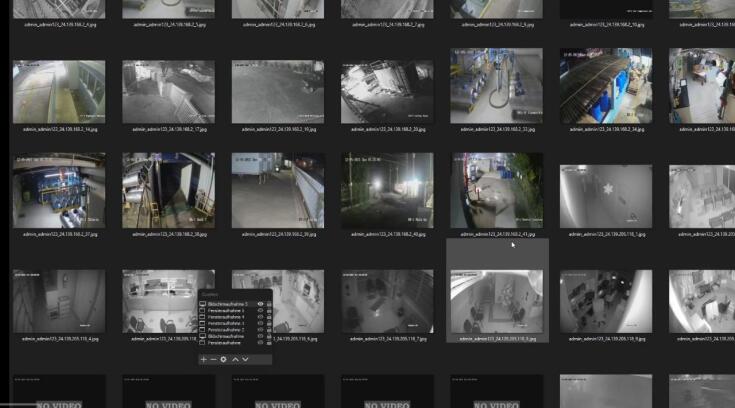Select thumbnail of file ending 205.118_7.jpg
The image size is (735, 408).
point(387,301)
